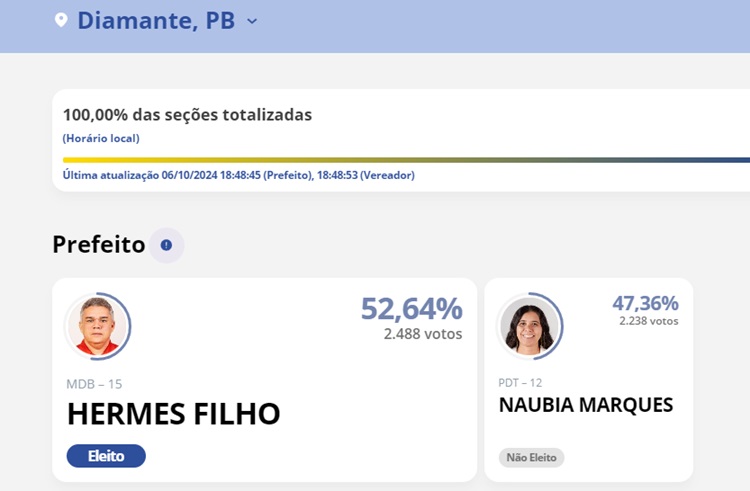Click the 47,36% vote percentage
This screenshot has width=750, height=491.
645,303
